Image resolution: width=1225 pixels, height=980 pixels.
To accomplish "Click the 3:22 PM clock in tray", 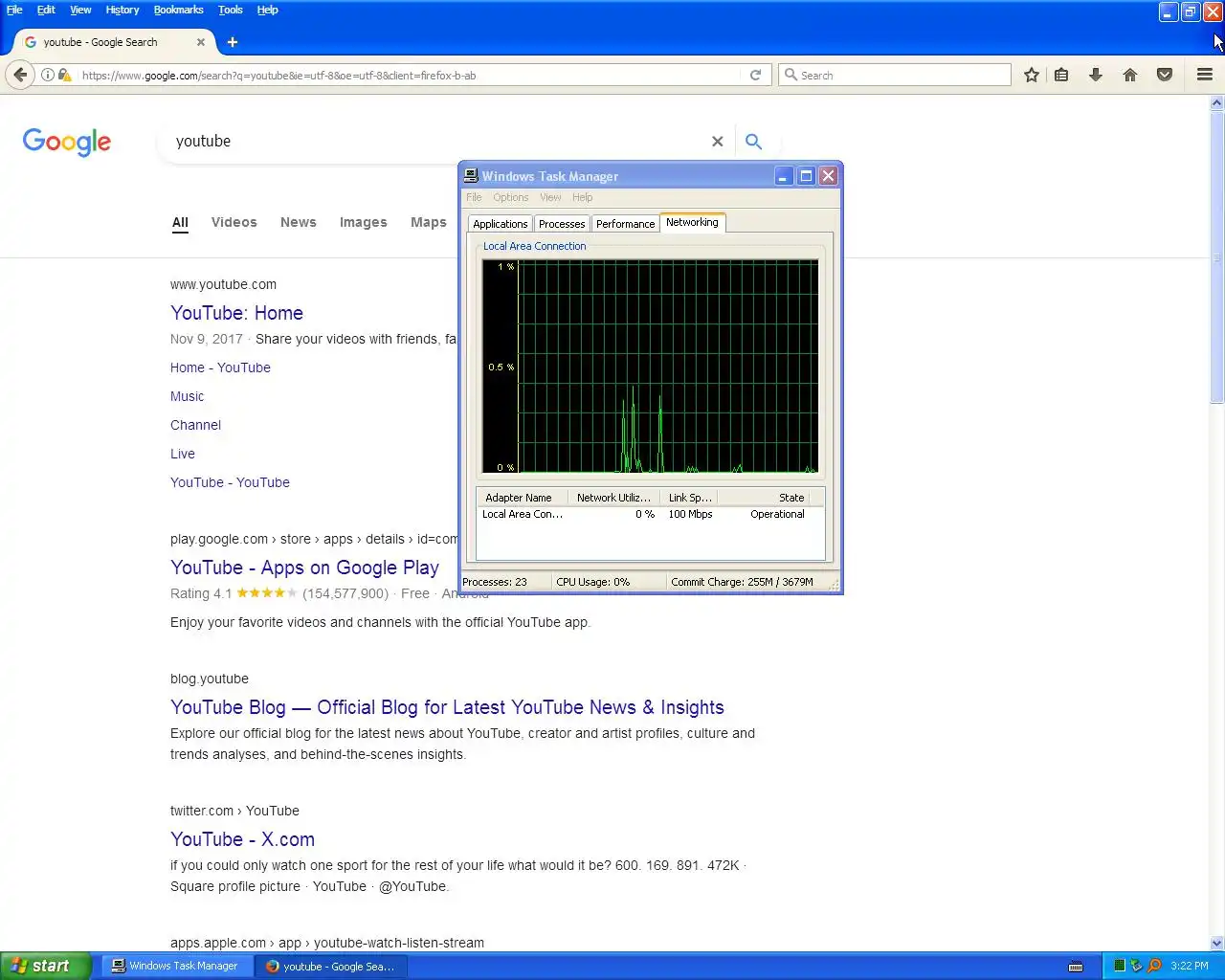I will coord(1189,966).
